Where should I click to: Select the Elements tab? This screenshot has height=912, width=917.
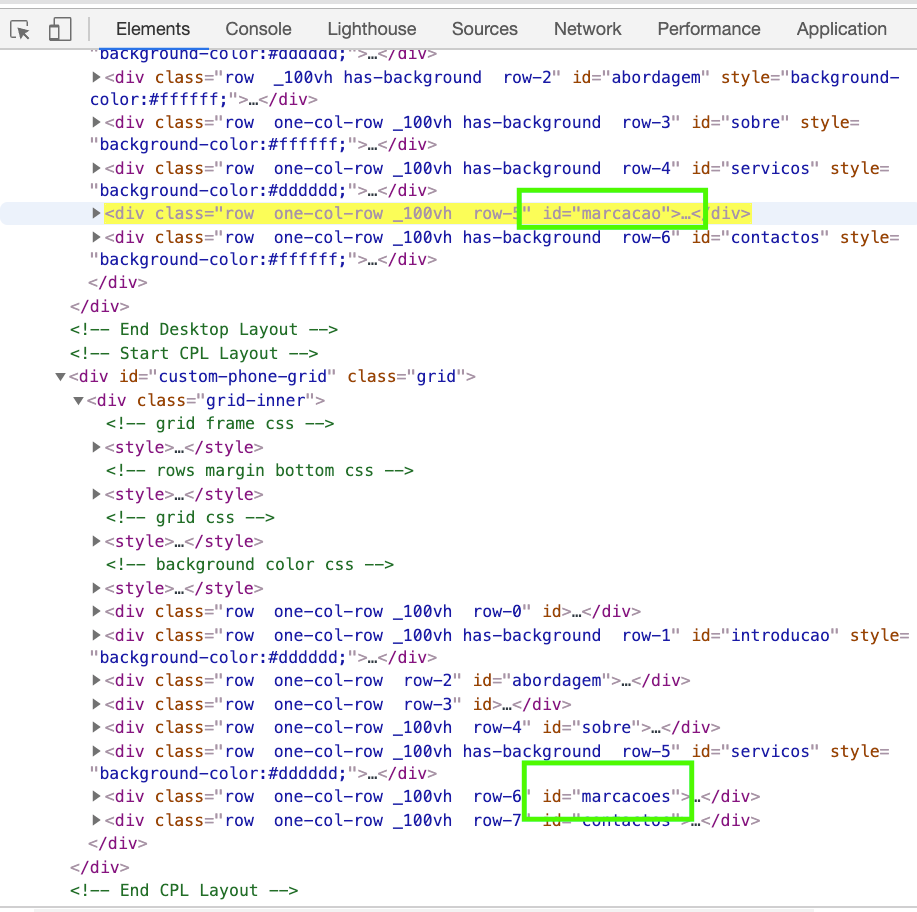click(152, 29)
